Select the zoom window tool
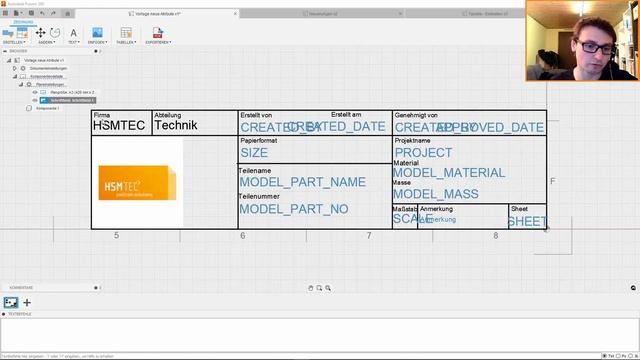Screen dimensions: 640x360 pos(319,288)
